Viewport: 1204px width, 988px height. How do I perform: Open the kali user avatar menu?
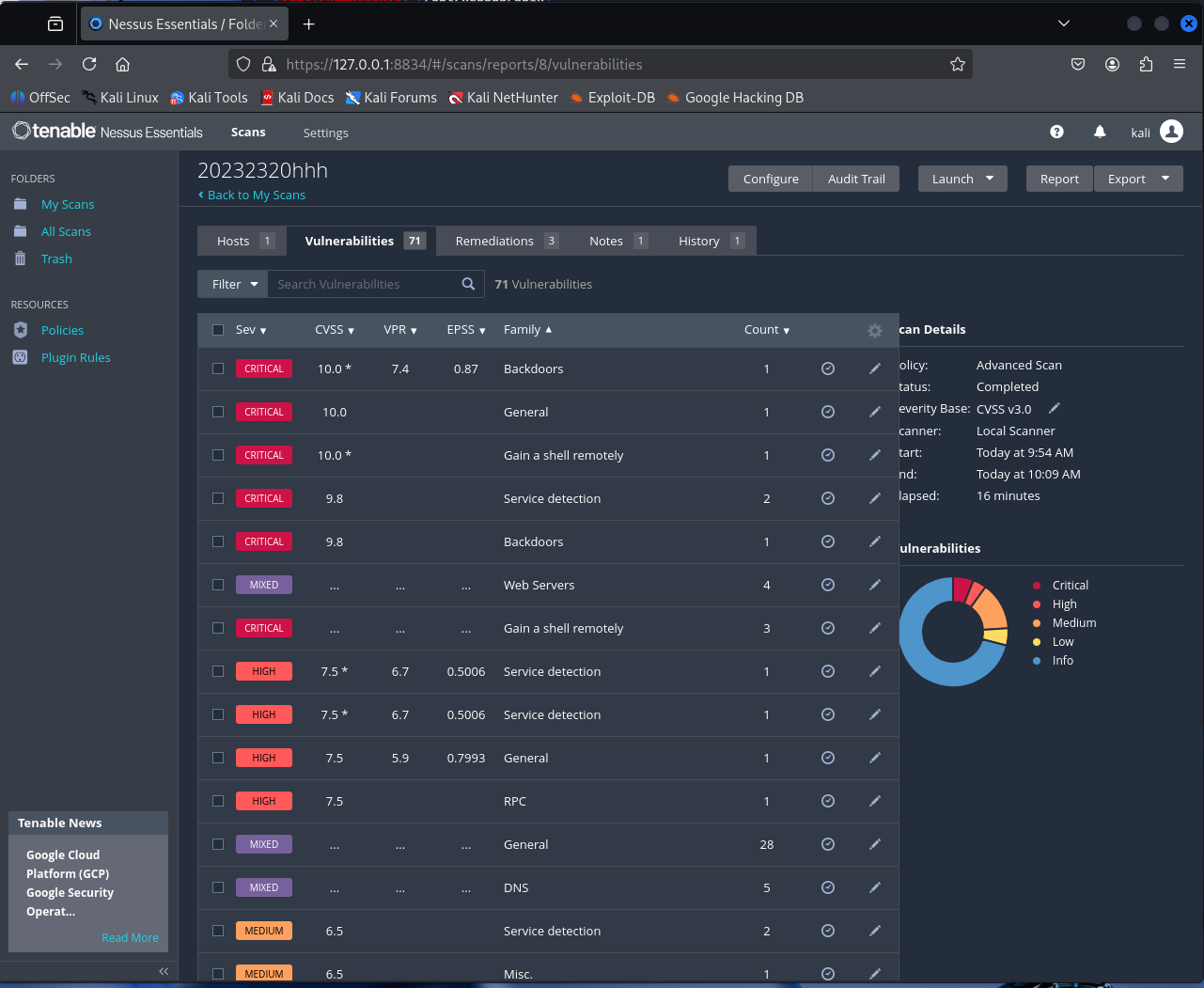(1171, 132)
